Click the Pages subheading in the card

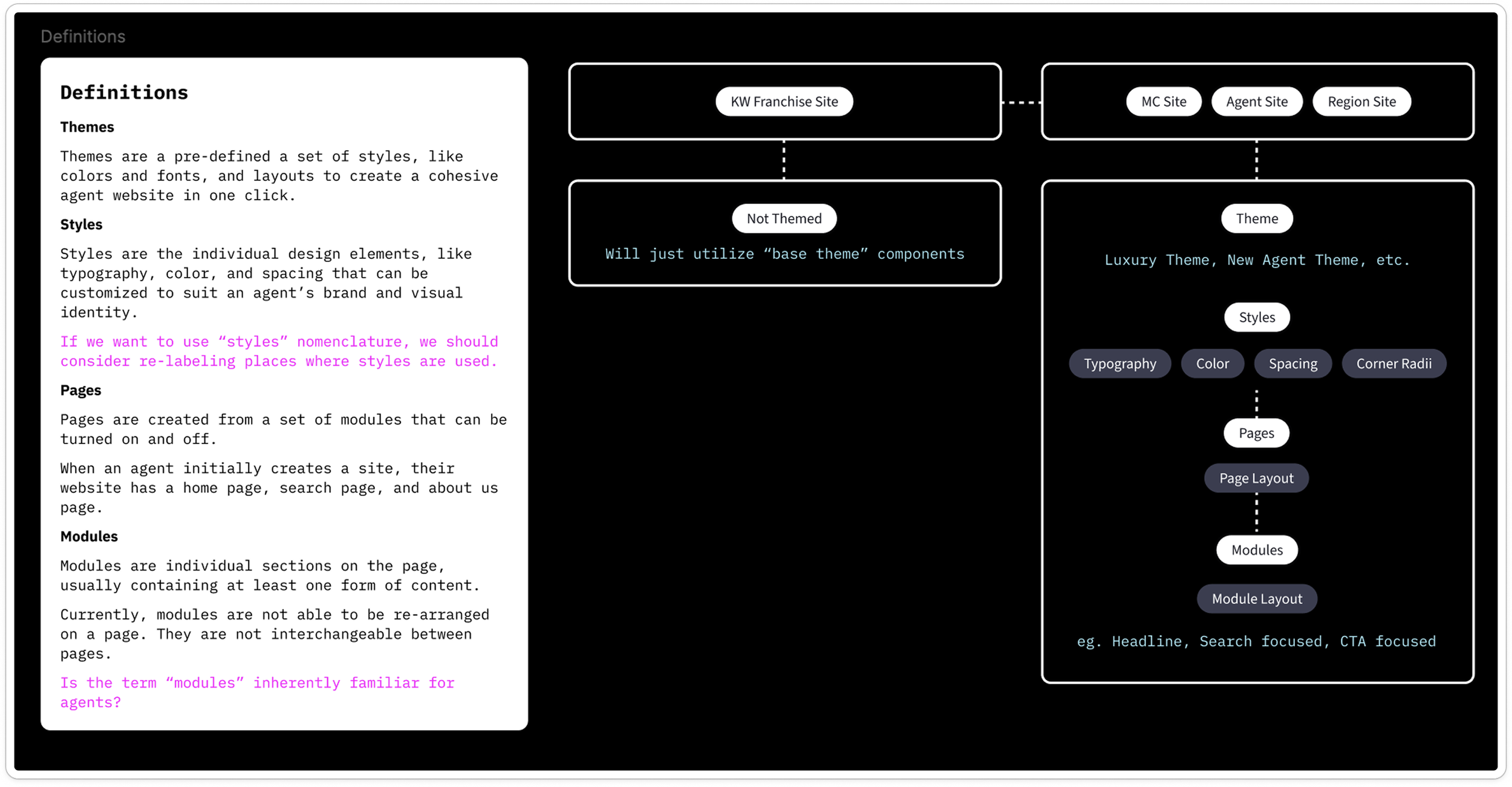tap(80, 390)
